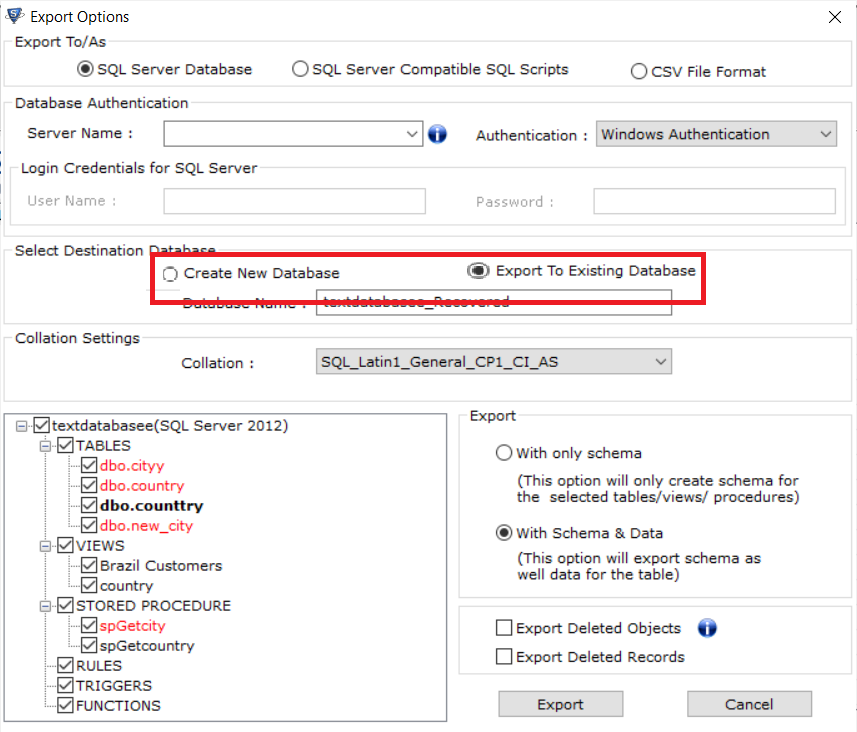Screen dimensions: 857x732
Task: Uncheck the textdatabasee root checkbox
Action: pos(42,425)
